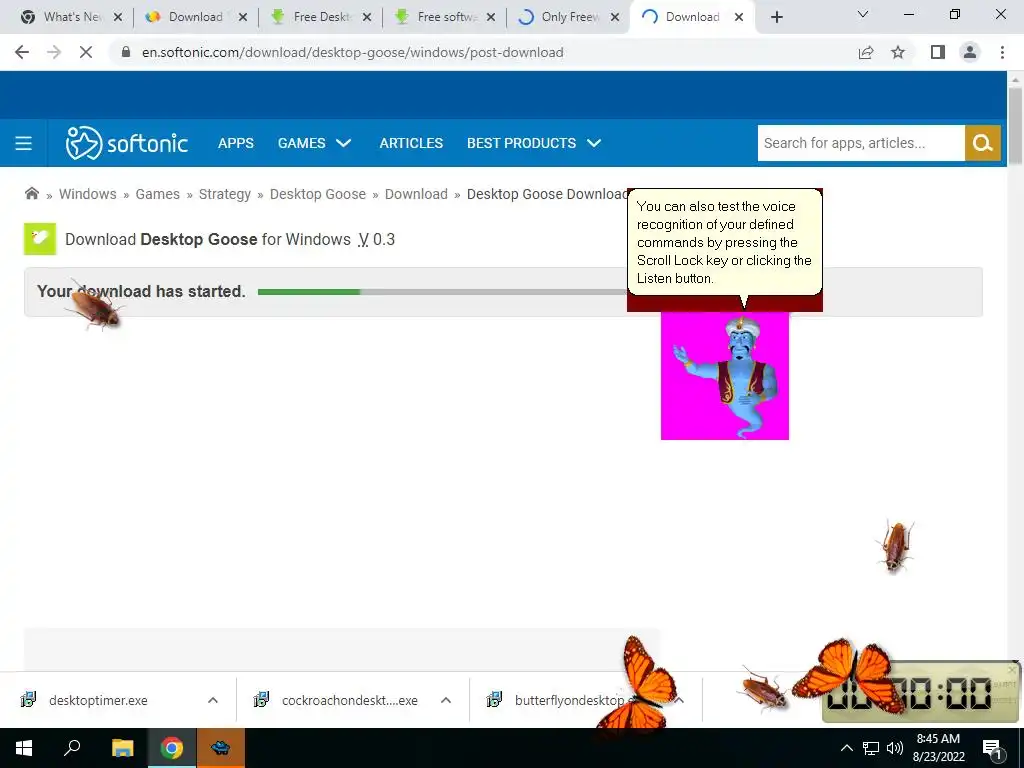1024x768 pixels.
Task: Click the blue genie assistant character
Action: click(725, 376)
